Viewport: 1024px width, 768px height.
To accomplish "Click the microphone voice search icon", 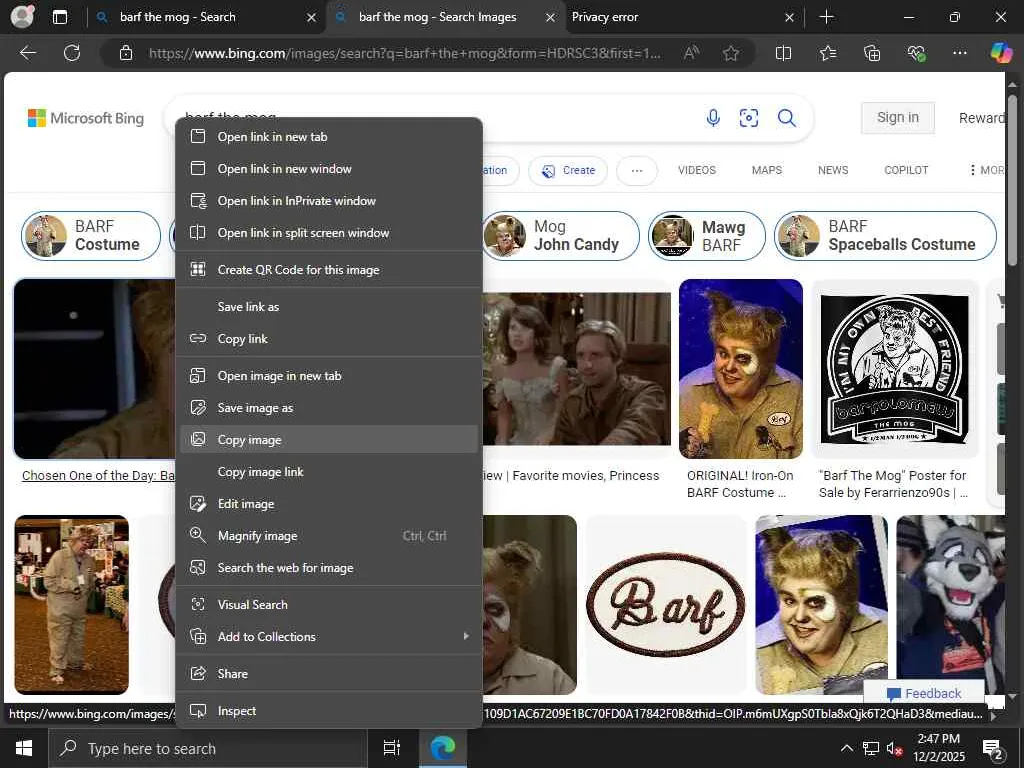I will coord(713,118).
